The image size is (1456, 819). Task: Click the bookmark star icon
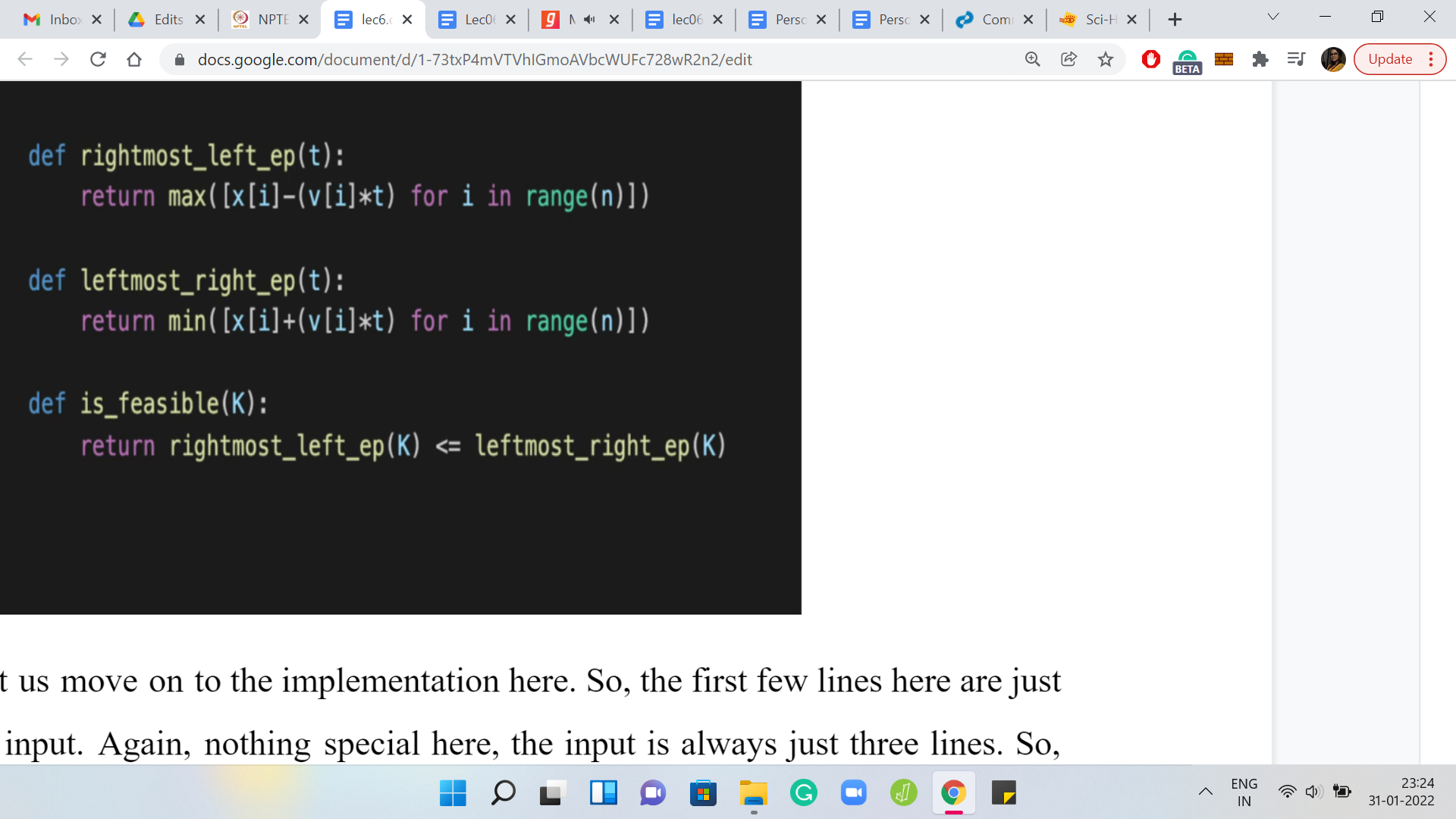coord(1106,59)
